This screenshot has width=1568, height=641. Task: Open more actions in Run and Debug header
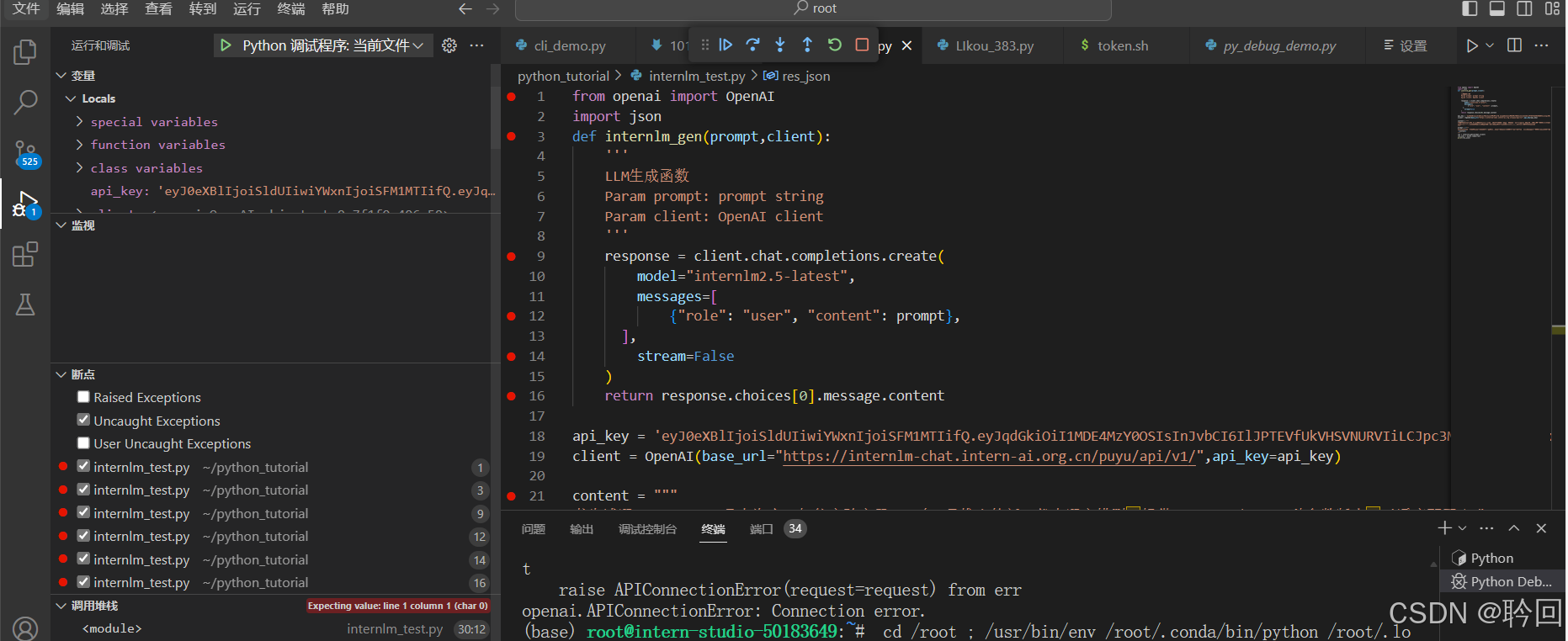click(476, 45)
